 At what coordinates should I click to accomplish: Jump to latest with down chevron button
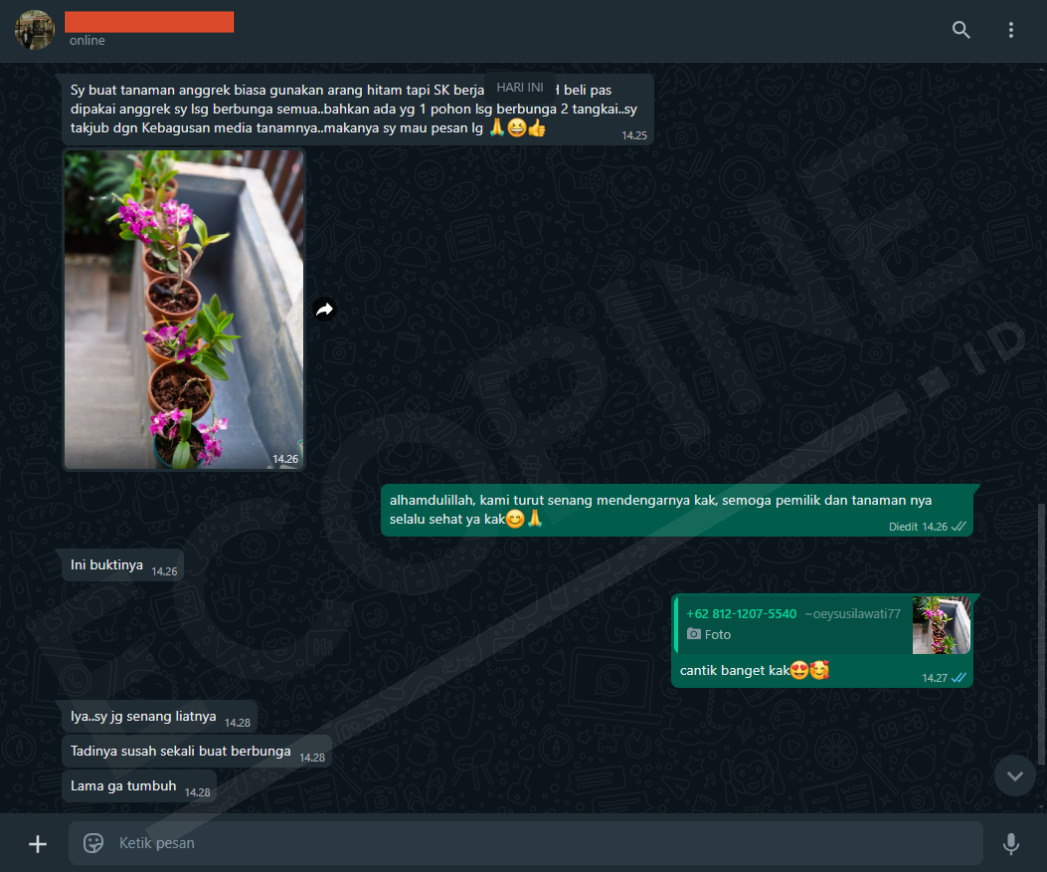point(1015,775)
